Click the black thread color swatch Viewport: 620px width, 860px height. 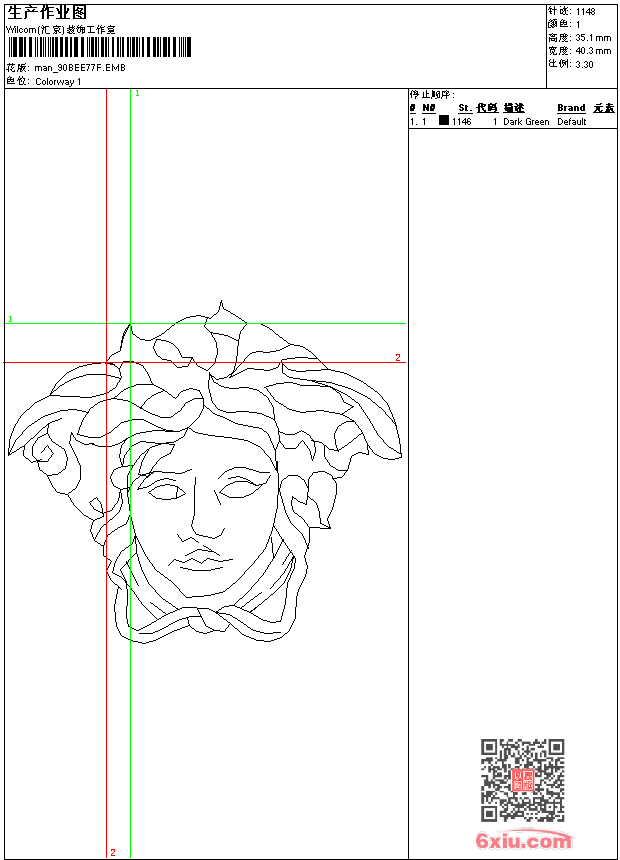444,120
